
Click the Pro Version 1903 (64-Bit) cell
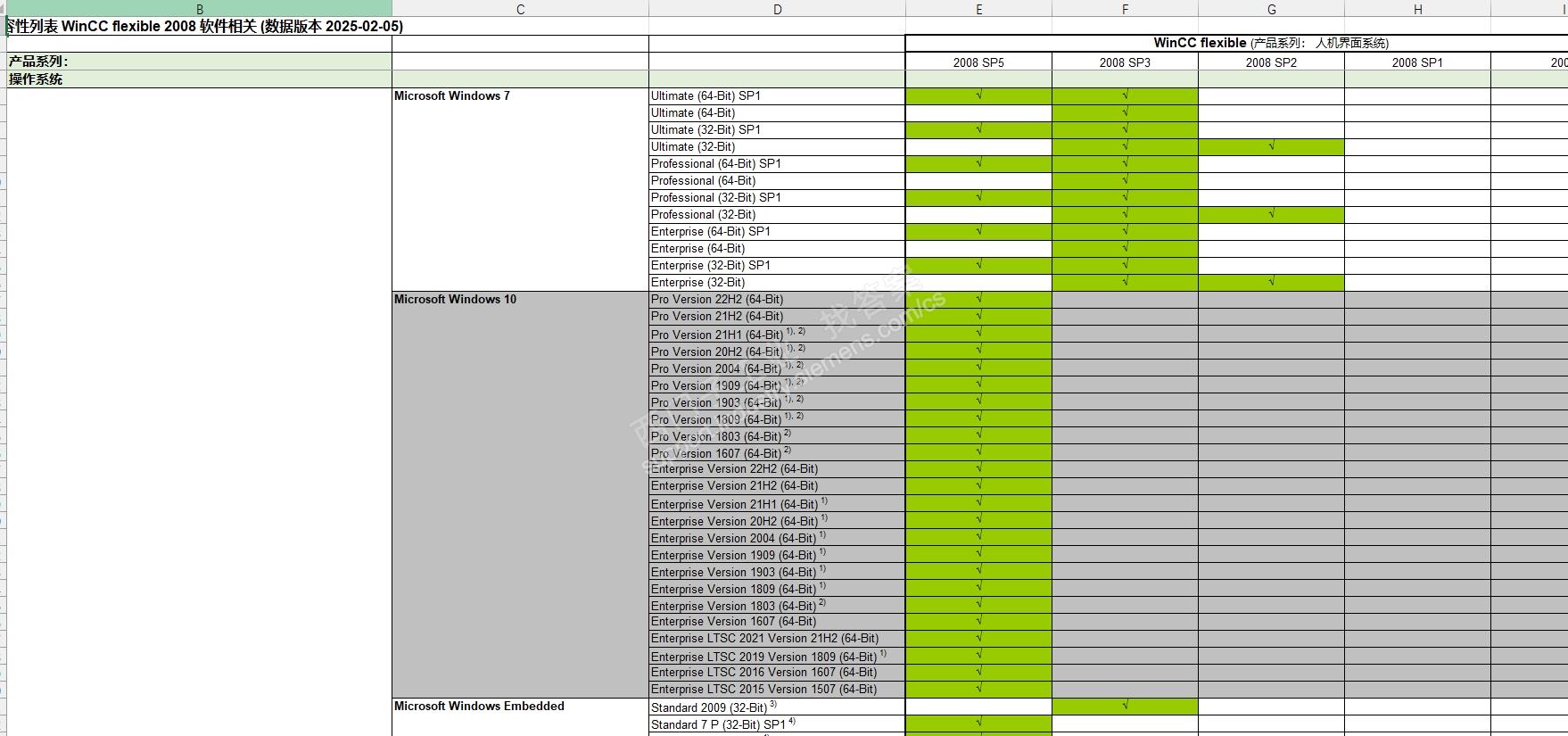(x=777, y=401)
